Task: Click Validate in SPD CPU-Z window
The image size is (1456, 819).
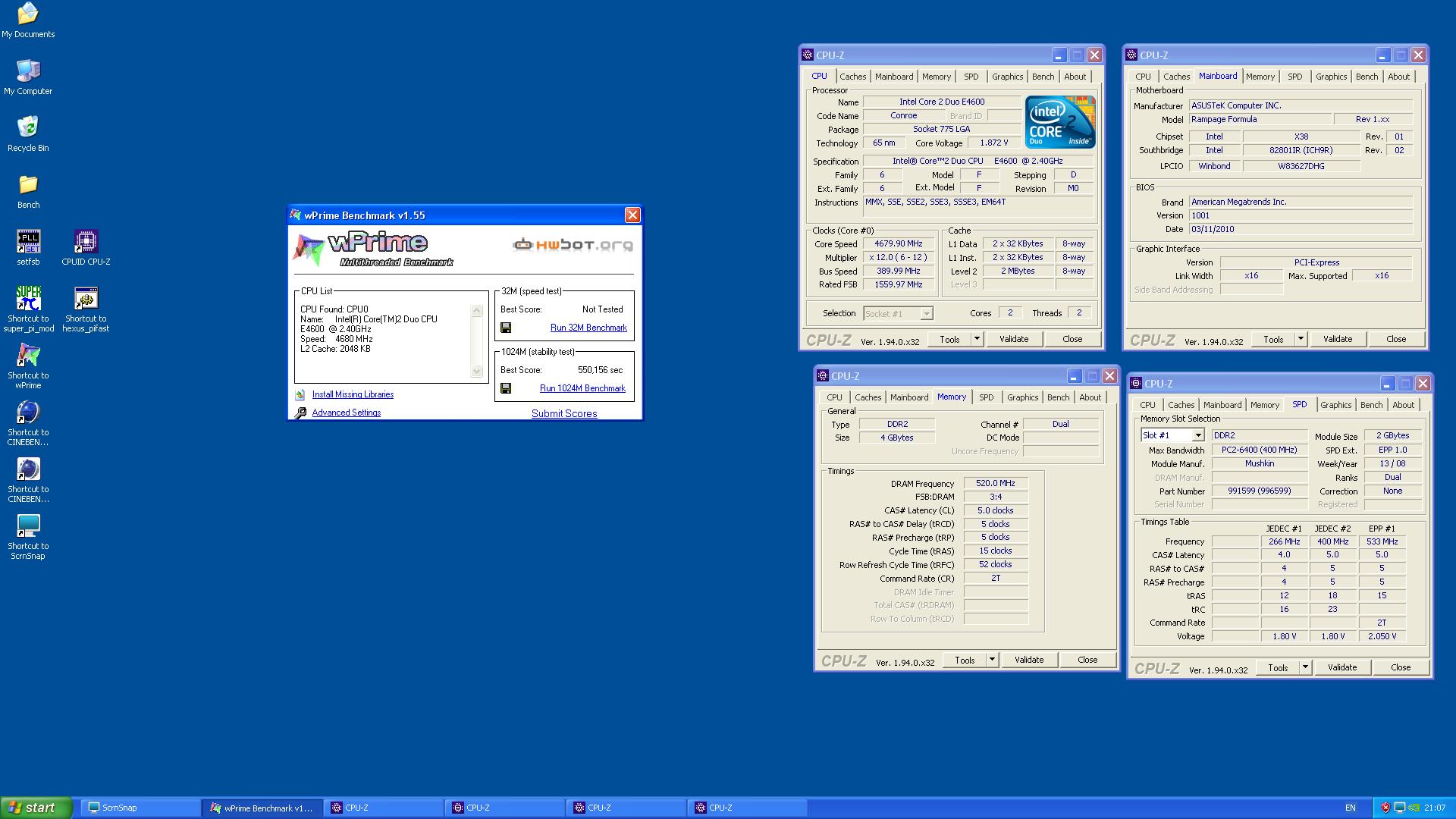Action: pos(1341,667)
